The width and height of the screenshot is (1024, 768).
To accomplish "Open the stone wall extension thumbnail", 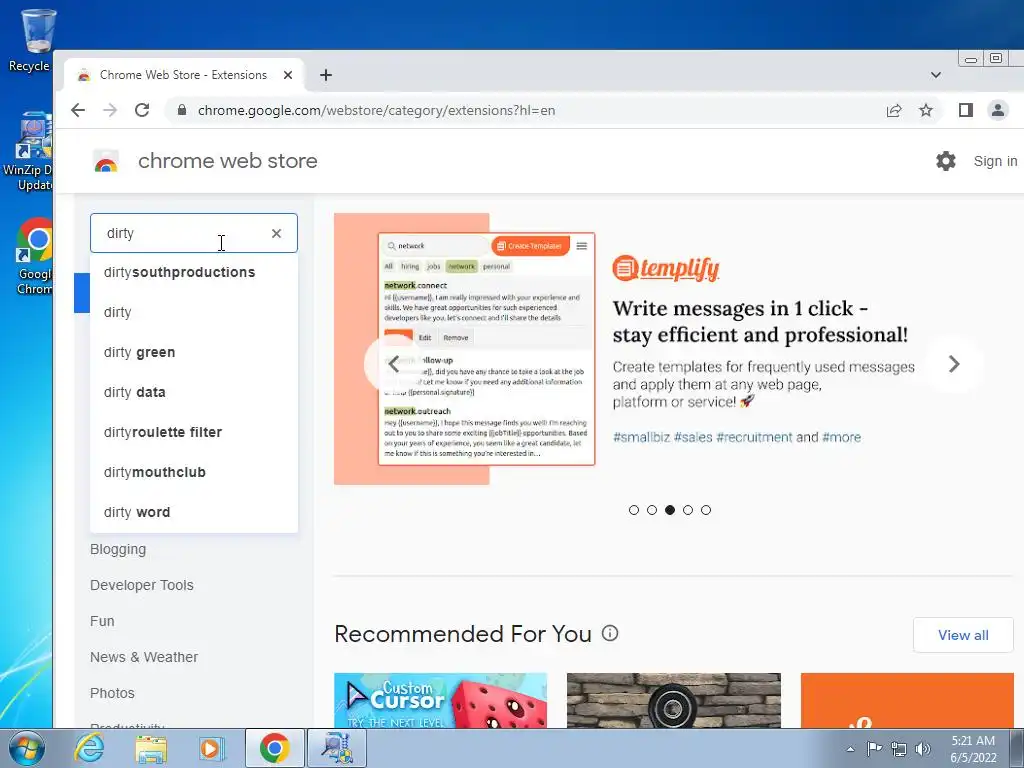I will [x=674, y=700].
